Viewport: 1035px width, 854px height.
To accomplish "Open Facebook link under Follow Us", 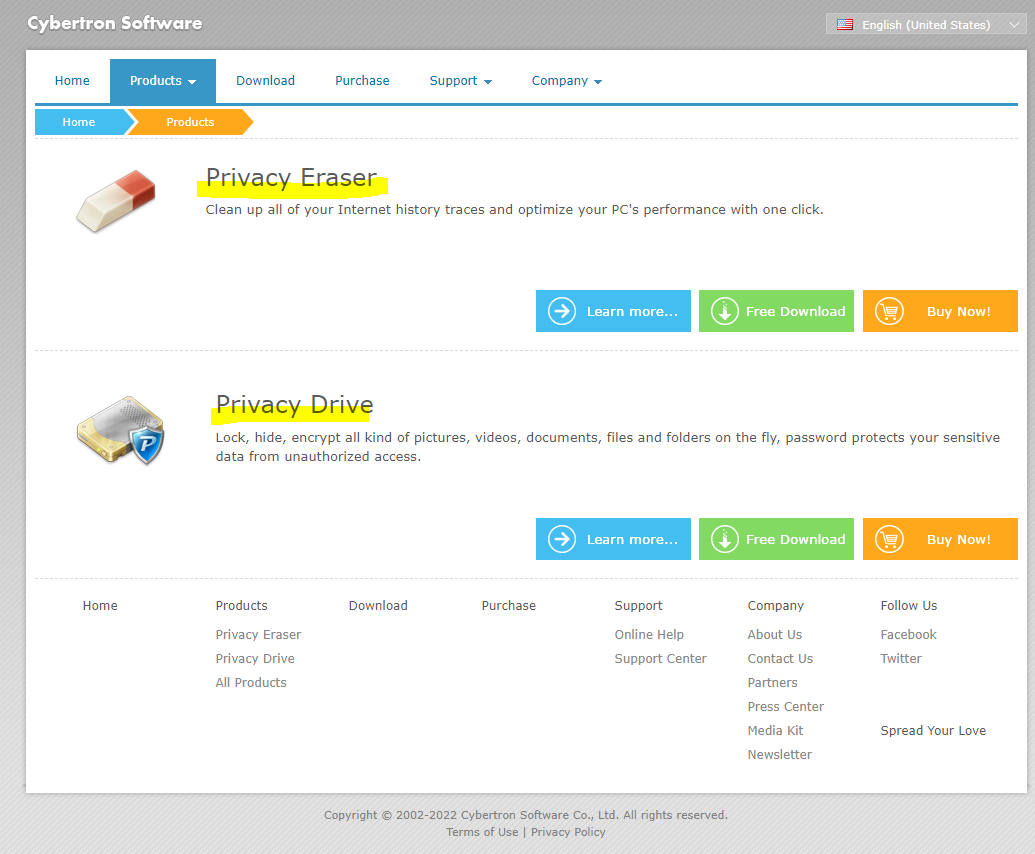I will coord(908,634).
